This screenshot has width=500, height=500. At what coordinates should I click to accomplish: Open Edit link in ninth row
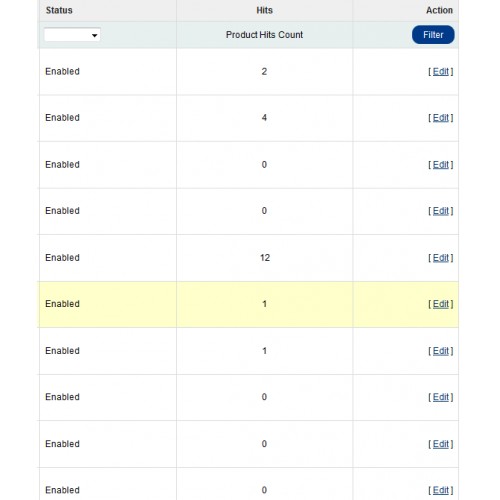pos(441,444)
